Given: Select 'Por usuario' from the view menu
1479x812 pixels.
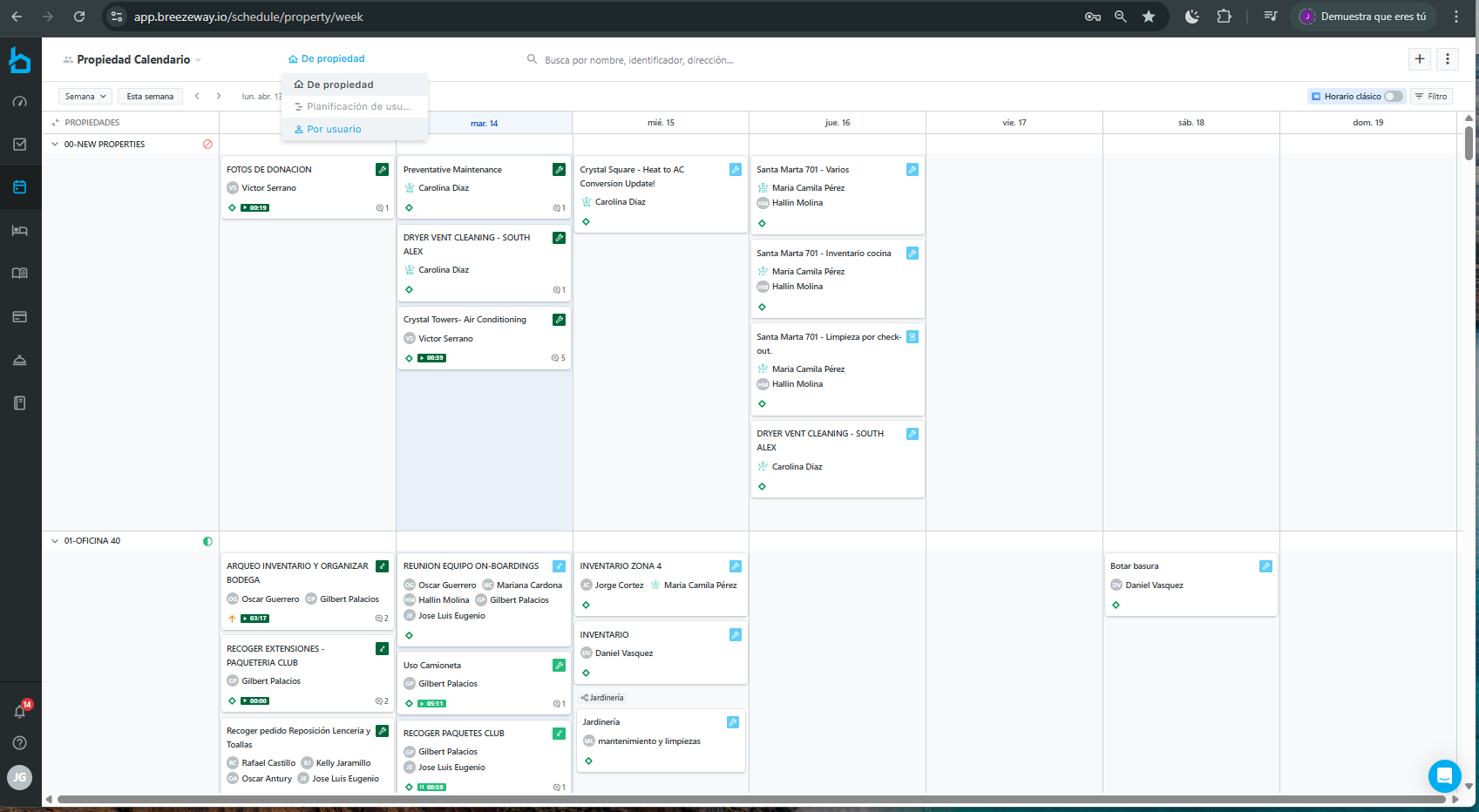Looking at the screenshot, I should [334, 129].
